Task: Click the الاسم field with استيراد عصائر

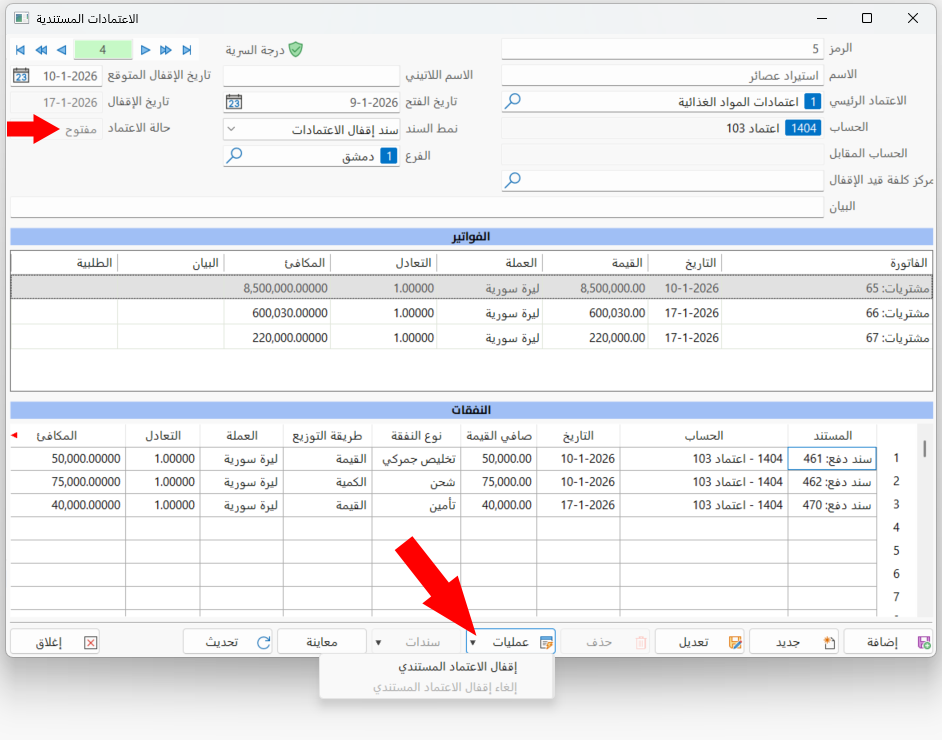Action: pyautogui.click(x=662, y=76)
